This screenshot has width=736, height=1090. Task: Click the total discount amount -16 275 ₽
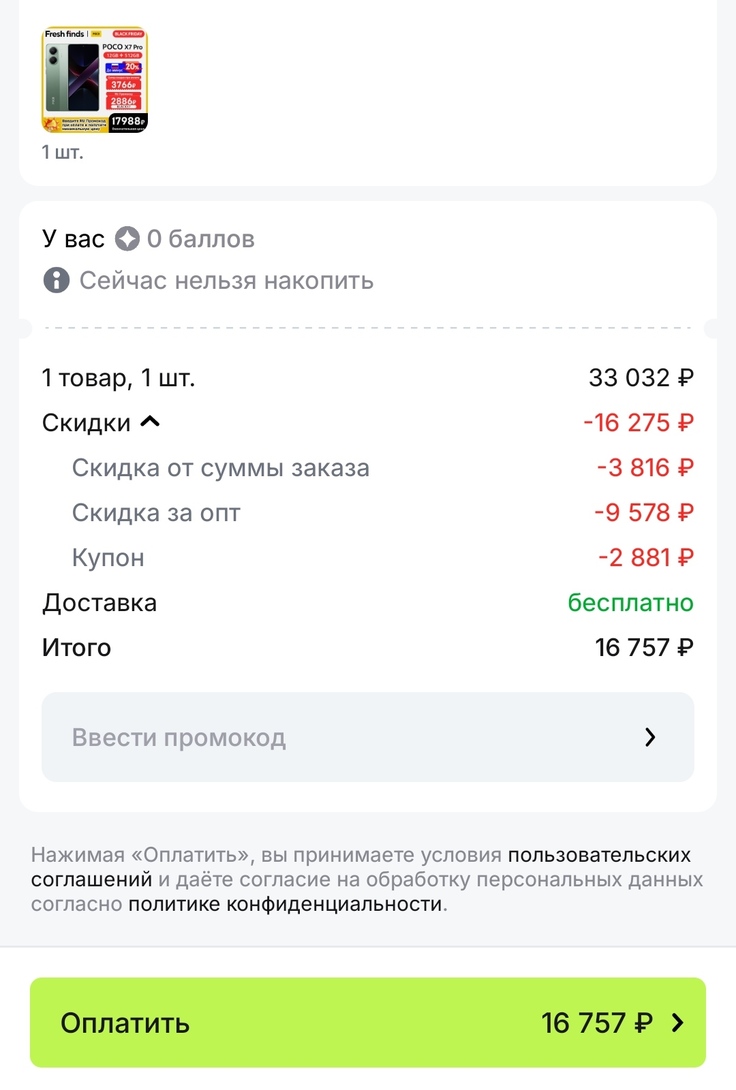click(638, 422)
